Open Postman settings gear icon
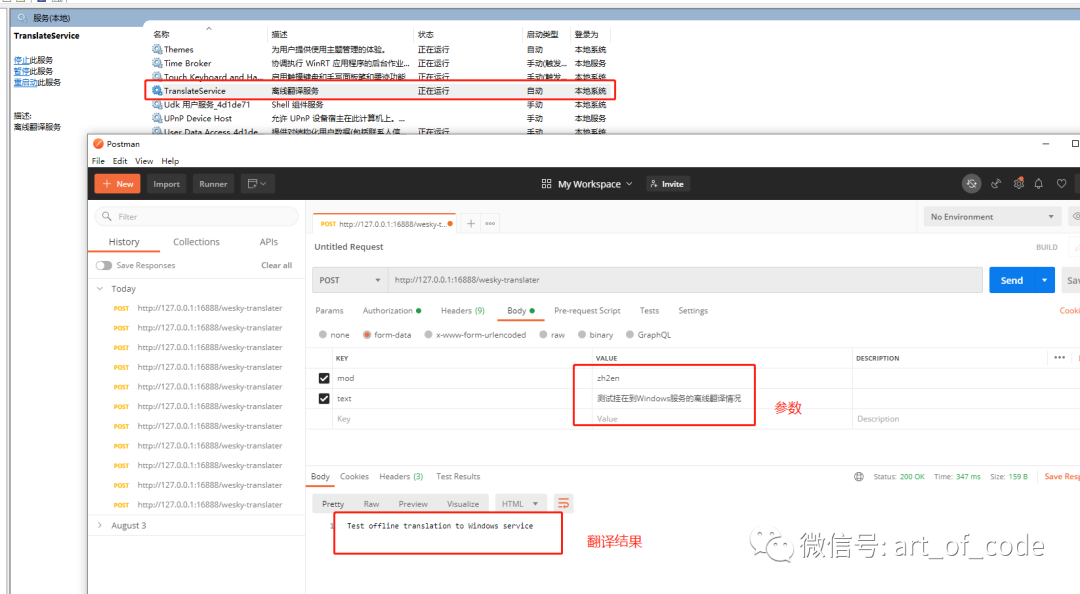Image resolution: width=1080 pixels, height=594 pixels. (1018, 184)
